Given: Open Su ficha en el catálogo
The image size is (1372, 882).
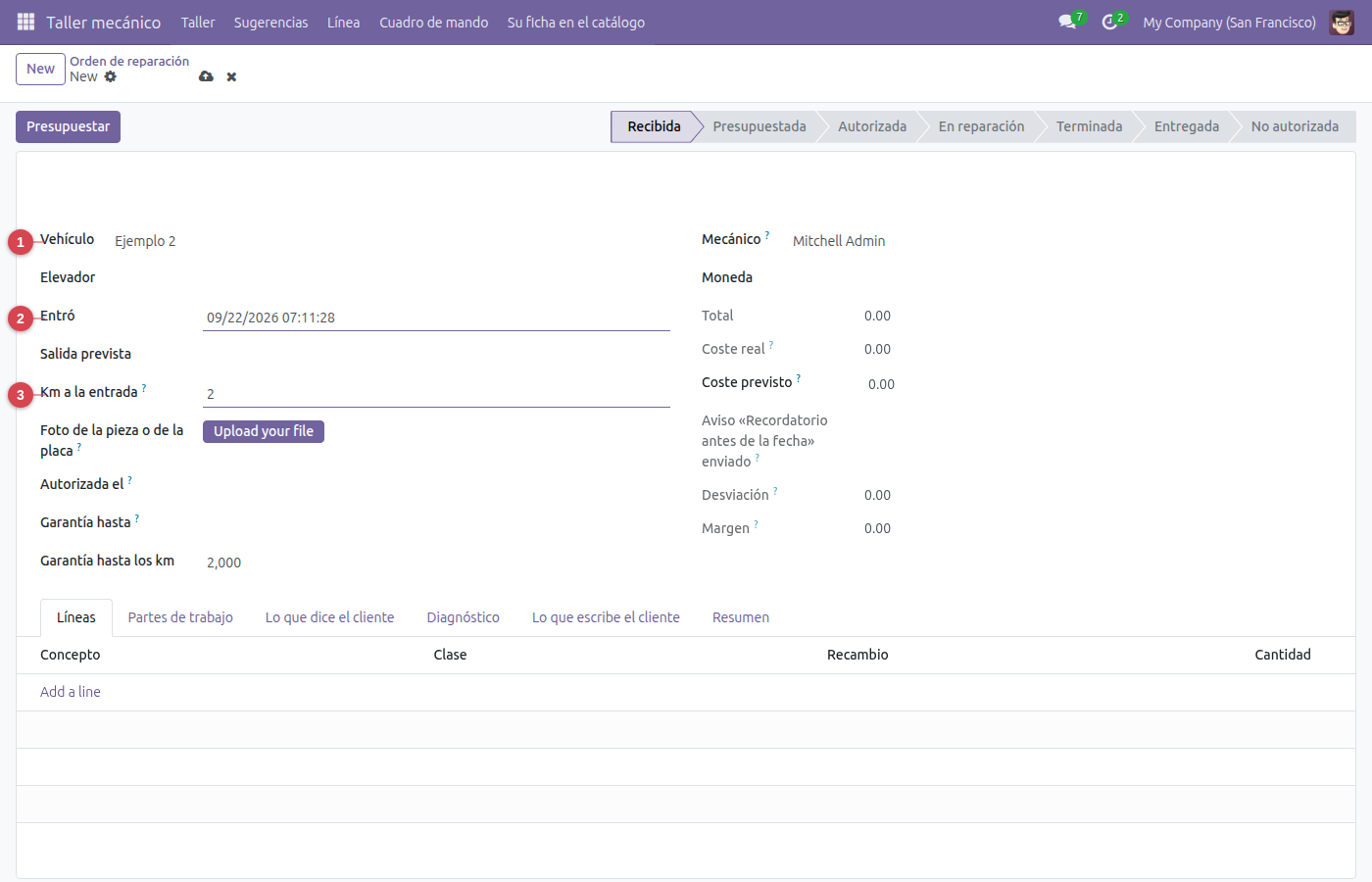Looking at the screenshot, I should [x=576, y=23].
